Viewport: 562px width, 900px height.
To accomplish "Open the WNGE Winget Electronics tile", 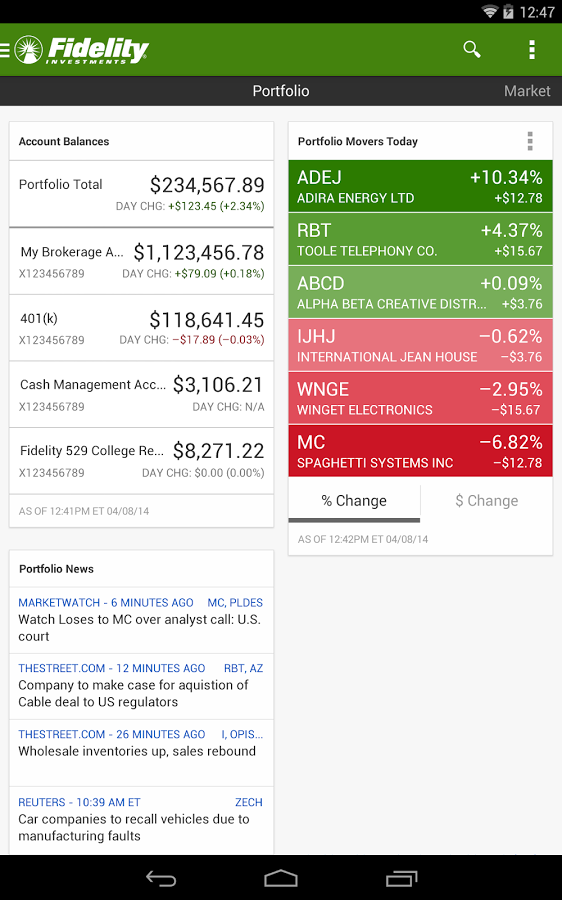I will (x=420, y=398).
